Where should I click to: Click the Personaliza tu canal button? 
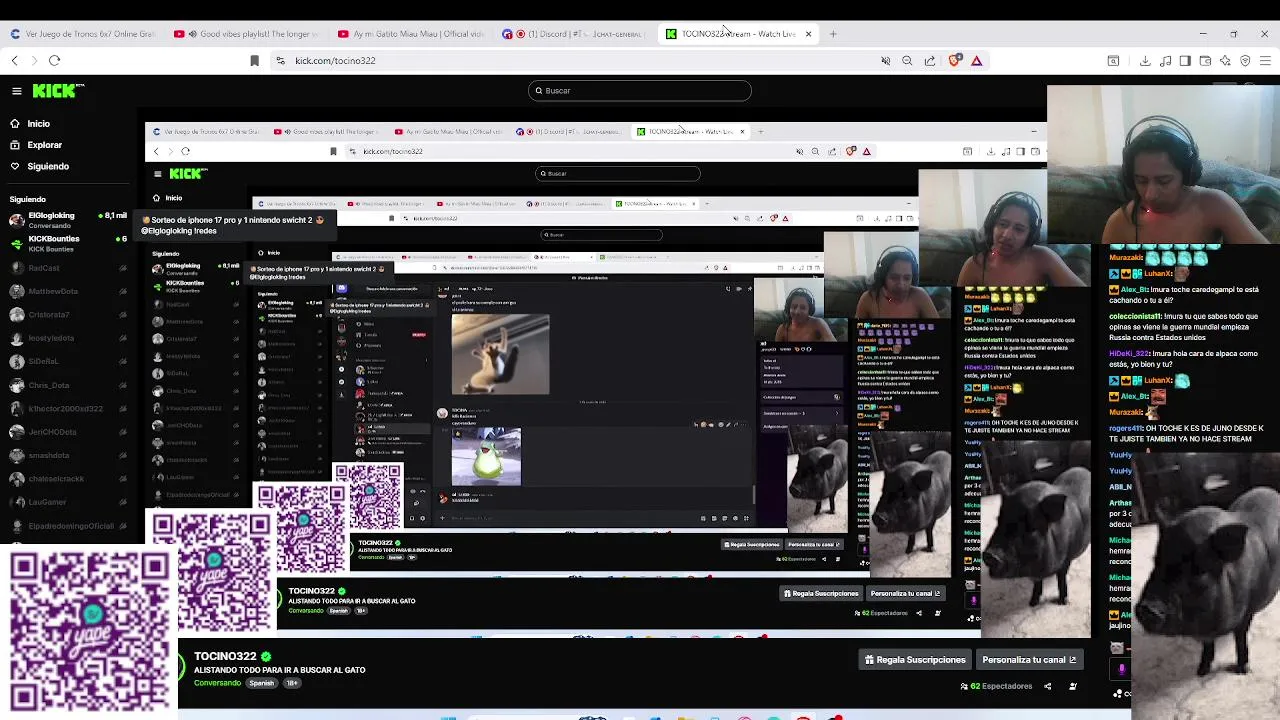(1029, 660)
